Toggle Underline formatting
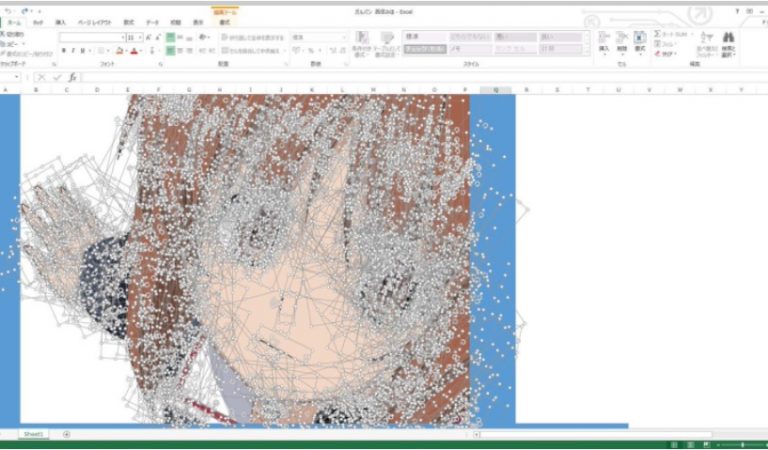The height and width of the screenshot is (450, 768). click(x=82, y=51)
